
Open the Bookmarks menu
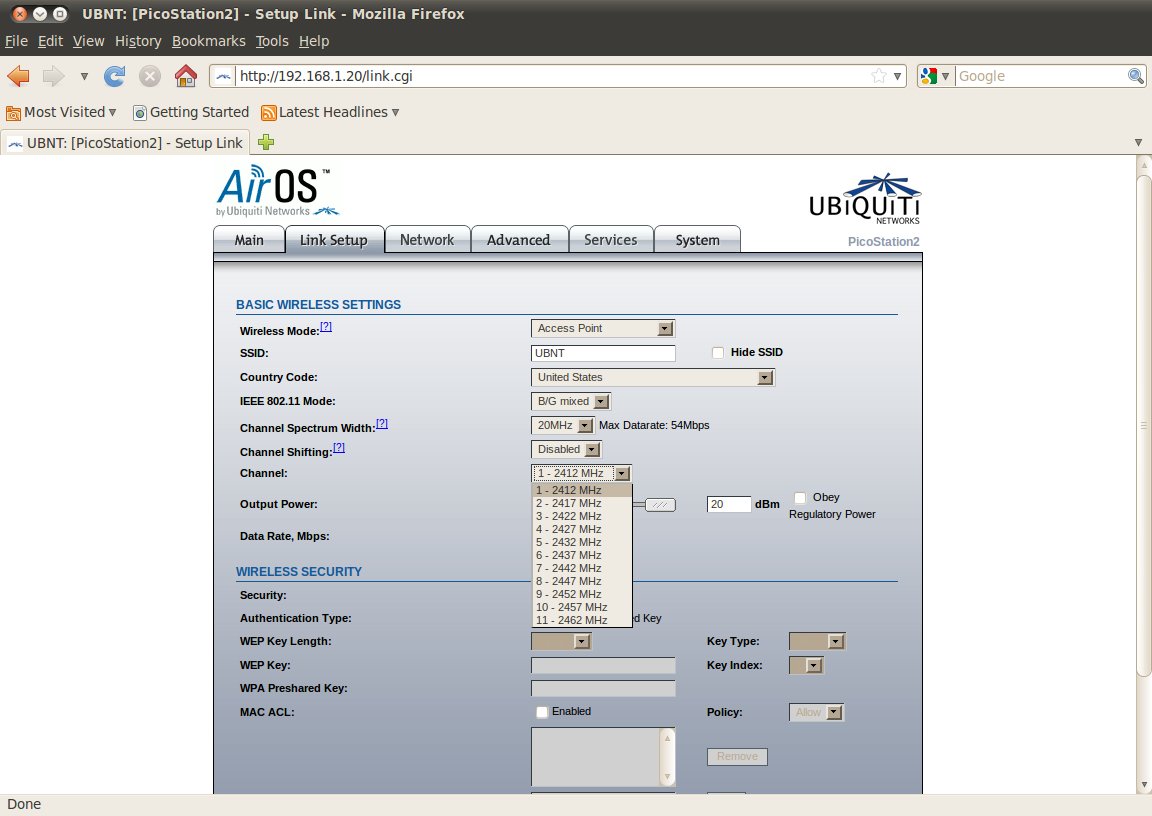tap(208, 41)
